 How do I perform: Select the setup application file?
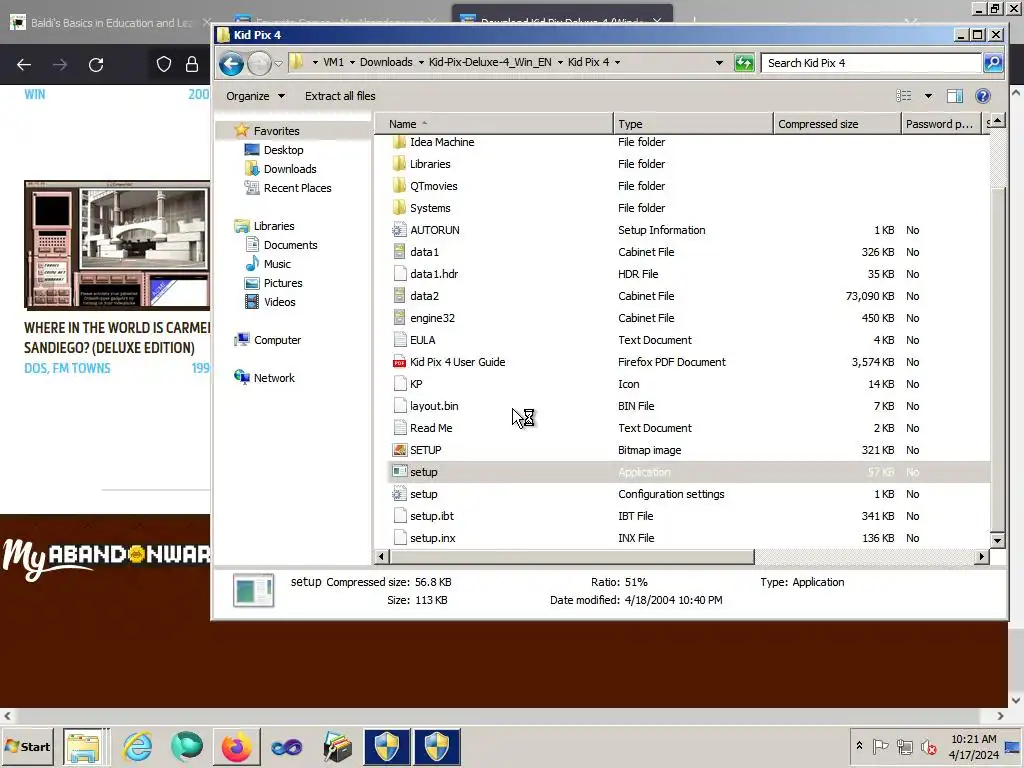689,472
